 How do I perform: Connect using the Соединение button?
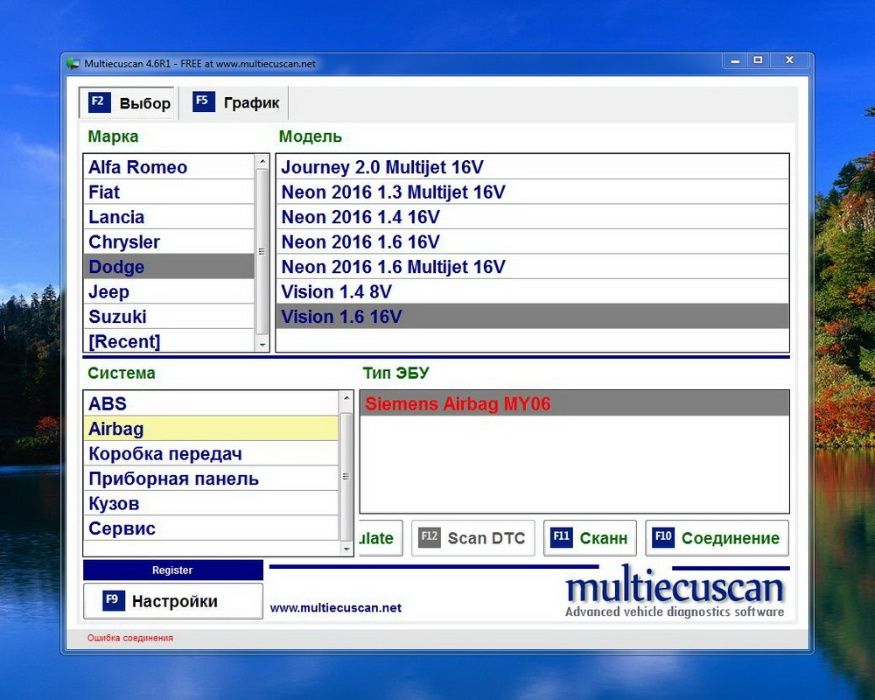click(717, 538)
